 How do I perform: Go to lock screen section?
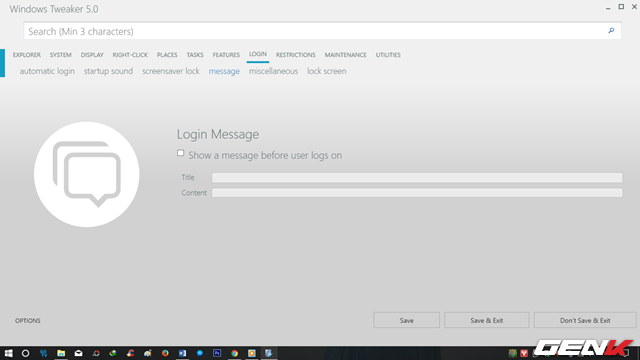tap(327, 71)
